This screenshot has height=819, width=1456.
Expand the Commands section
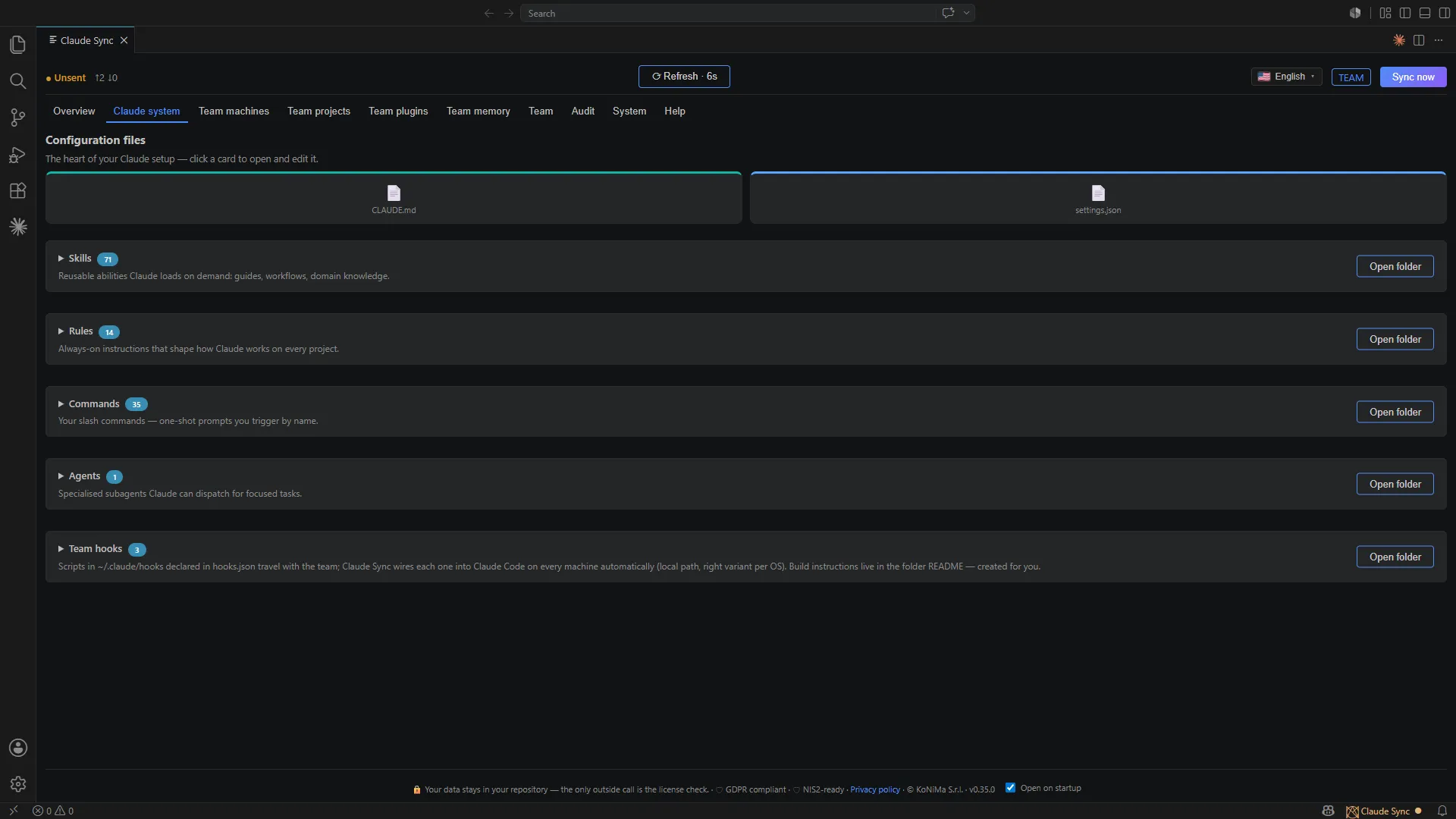[61, 404]
